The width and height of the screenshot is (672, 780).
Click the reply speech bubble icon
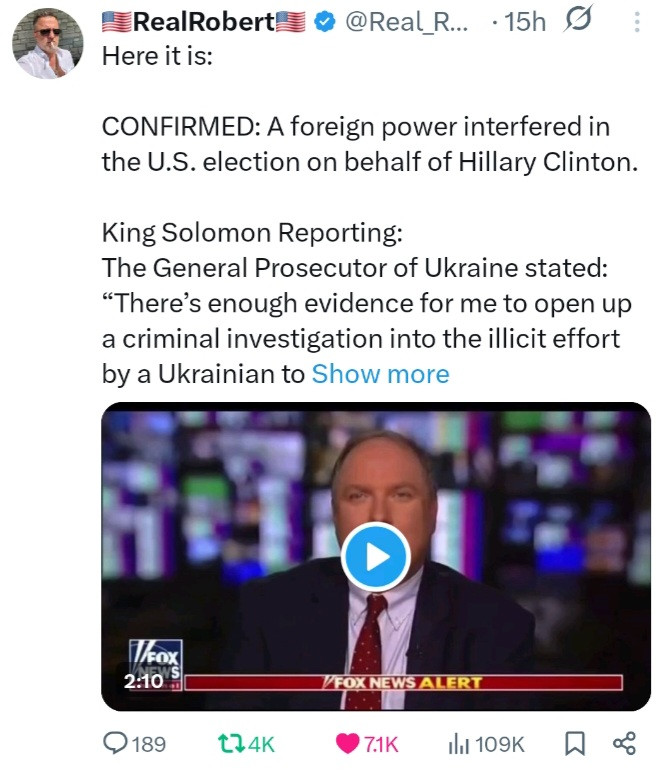tap(120, 743)
